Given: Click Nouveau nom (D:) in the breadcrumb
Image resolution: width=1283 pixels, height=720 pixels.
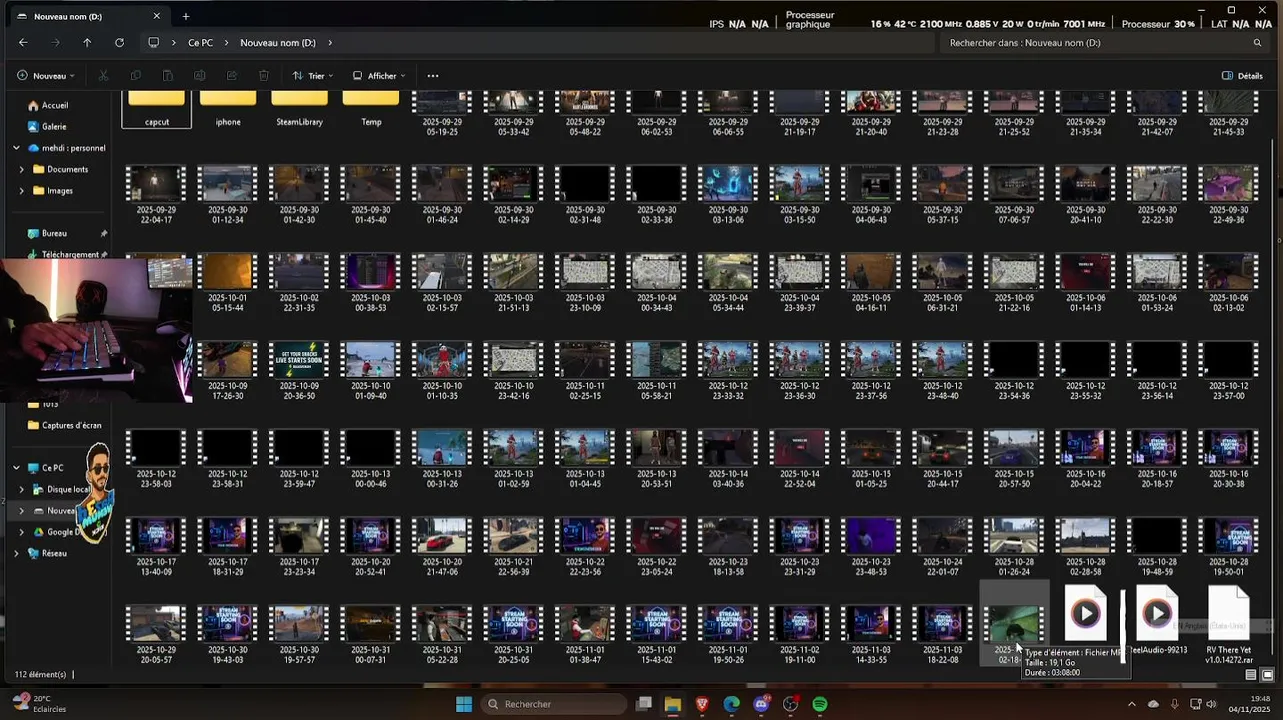Looking at the screenshot, I should click(x=278, y=43).
